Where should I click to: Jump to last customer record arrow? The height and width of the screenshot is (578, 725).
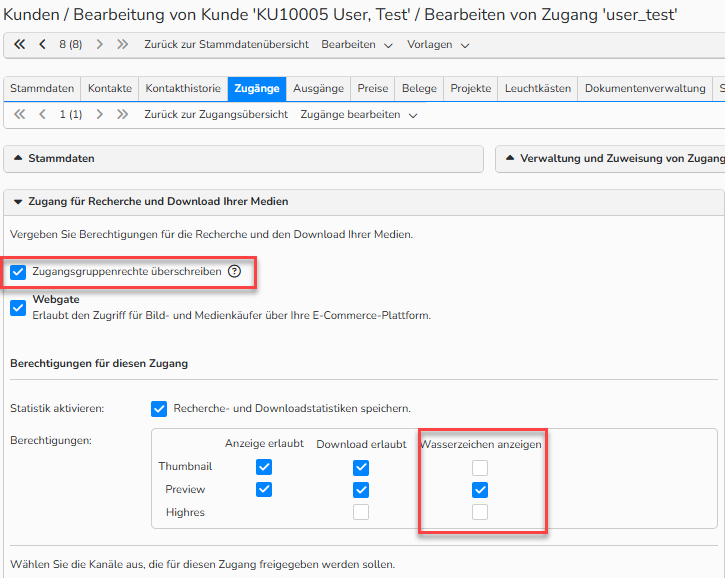coord(123,44)
